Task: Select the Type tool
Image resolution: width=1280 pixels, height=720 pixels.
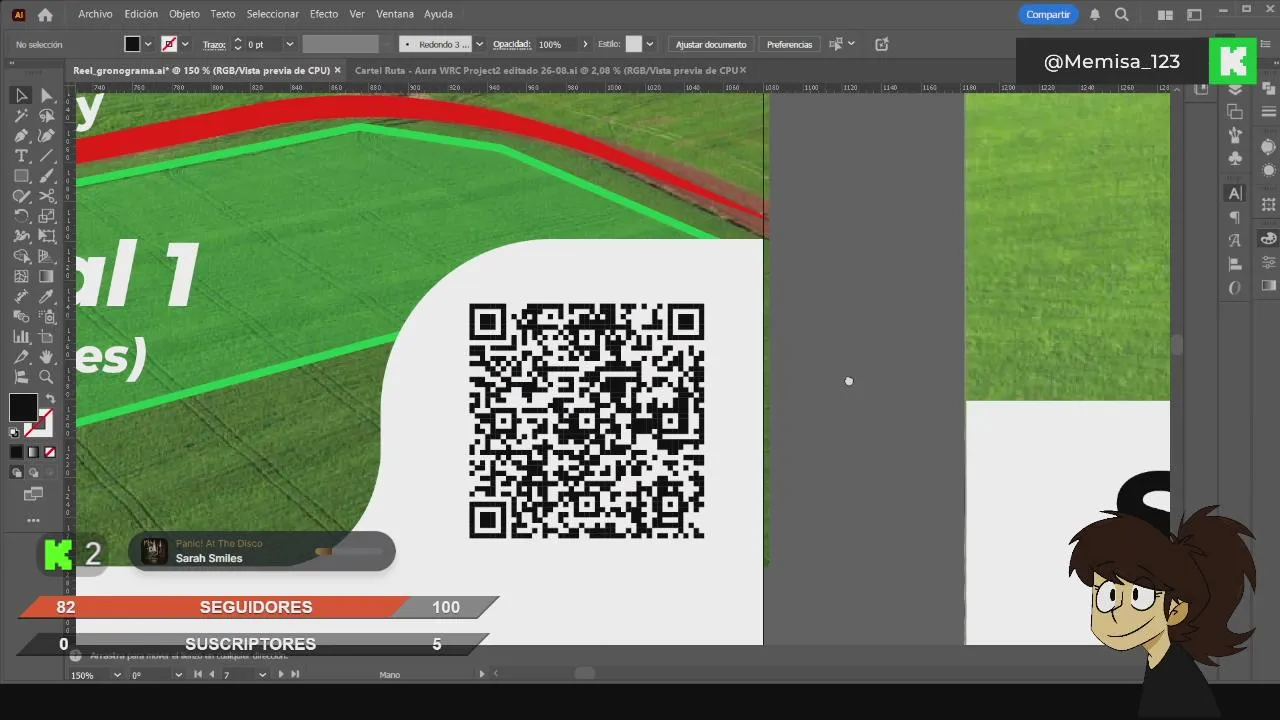Action: point(21,156)
